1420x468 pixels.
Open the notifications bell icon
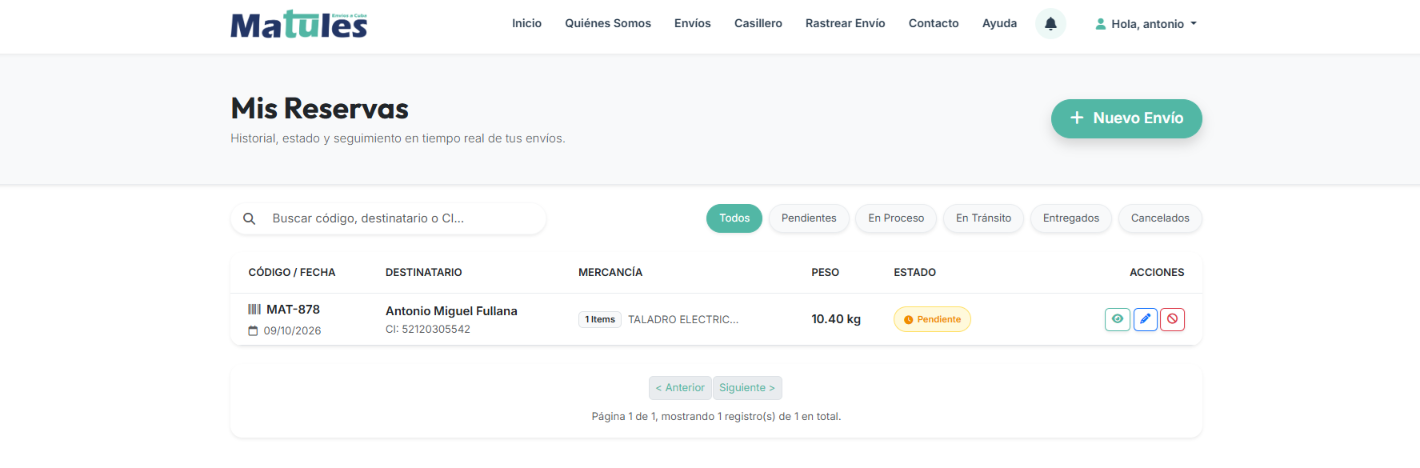click(1050, 23)
